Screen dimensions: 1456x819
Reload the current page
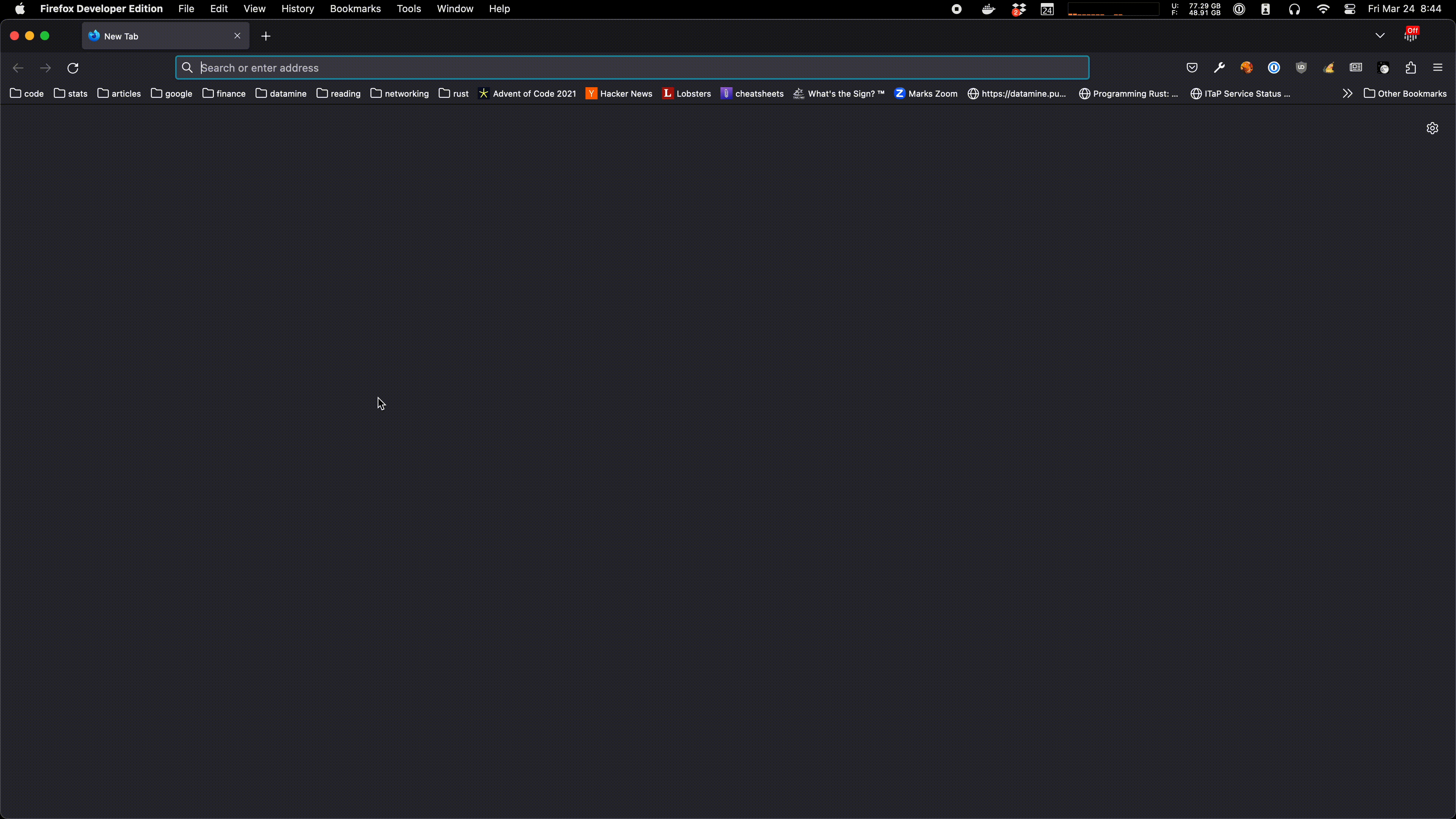click(73, 68)
